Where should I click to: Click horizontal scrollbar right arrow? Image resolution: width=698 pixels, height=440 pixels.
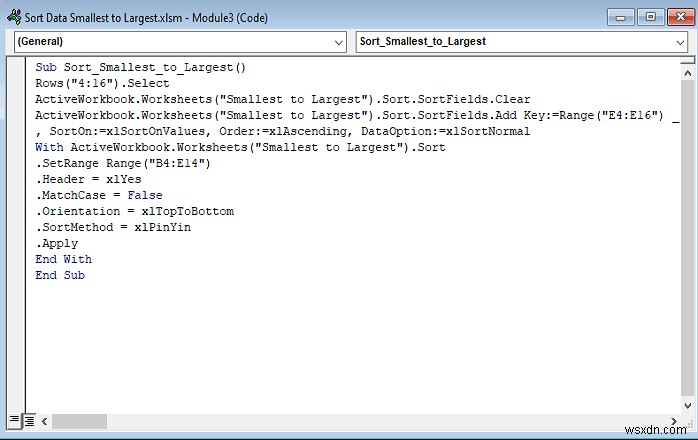pyautogui.click(x=674, y=421)
